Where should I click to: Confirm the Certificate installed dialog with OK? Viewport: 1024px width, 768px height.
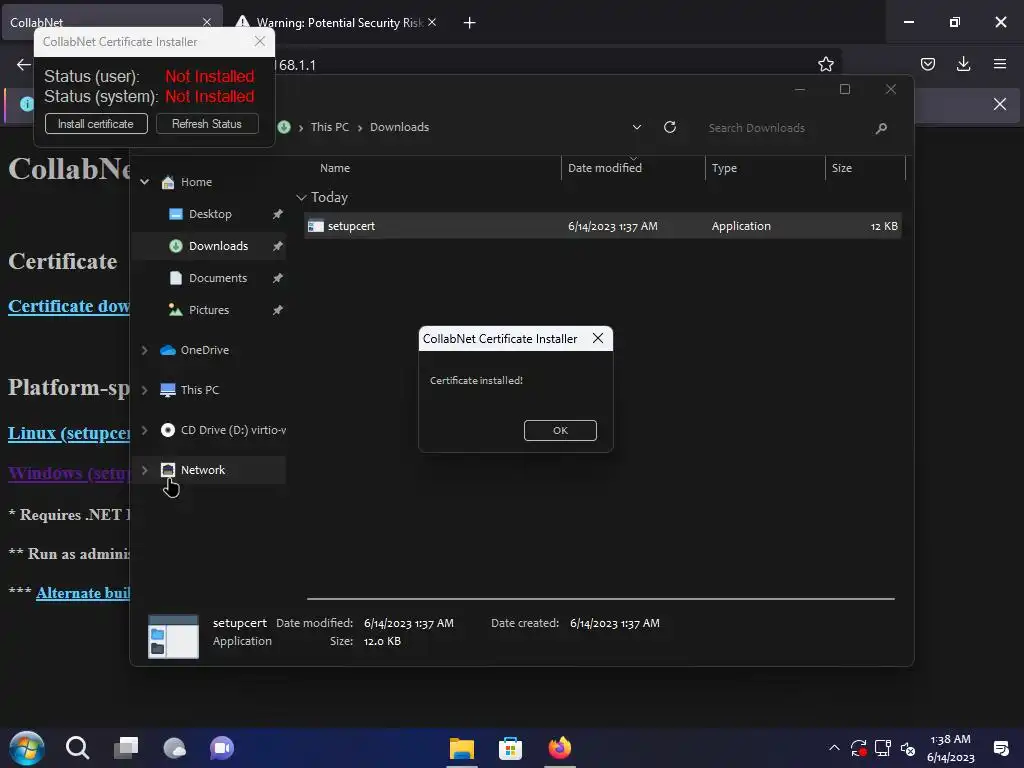[560, 430]
